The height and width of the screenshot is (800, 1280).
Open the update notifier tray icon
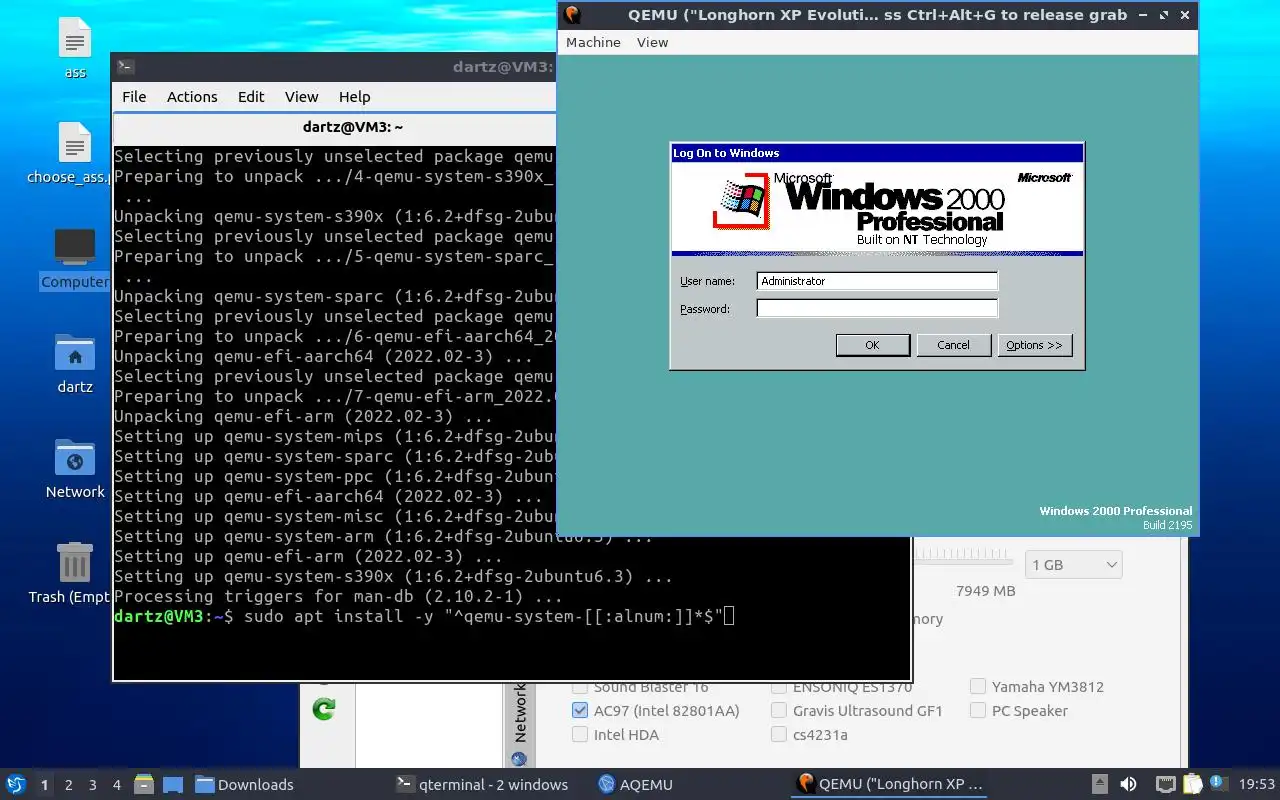(x=1218, y=783)
